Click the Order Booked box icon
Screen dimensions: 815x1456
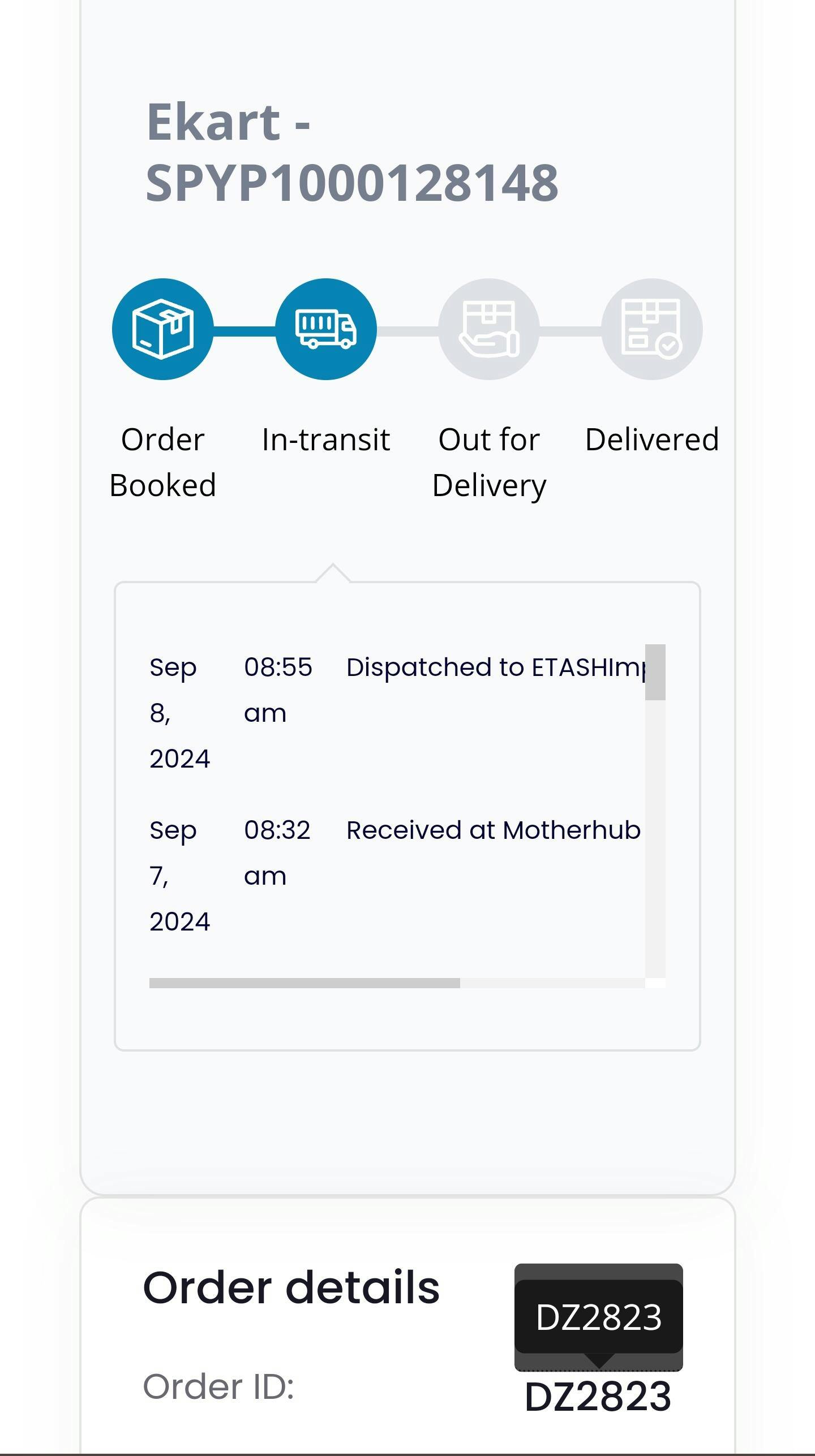coord(163,329)
